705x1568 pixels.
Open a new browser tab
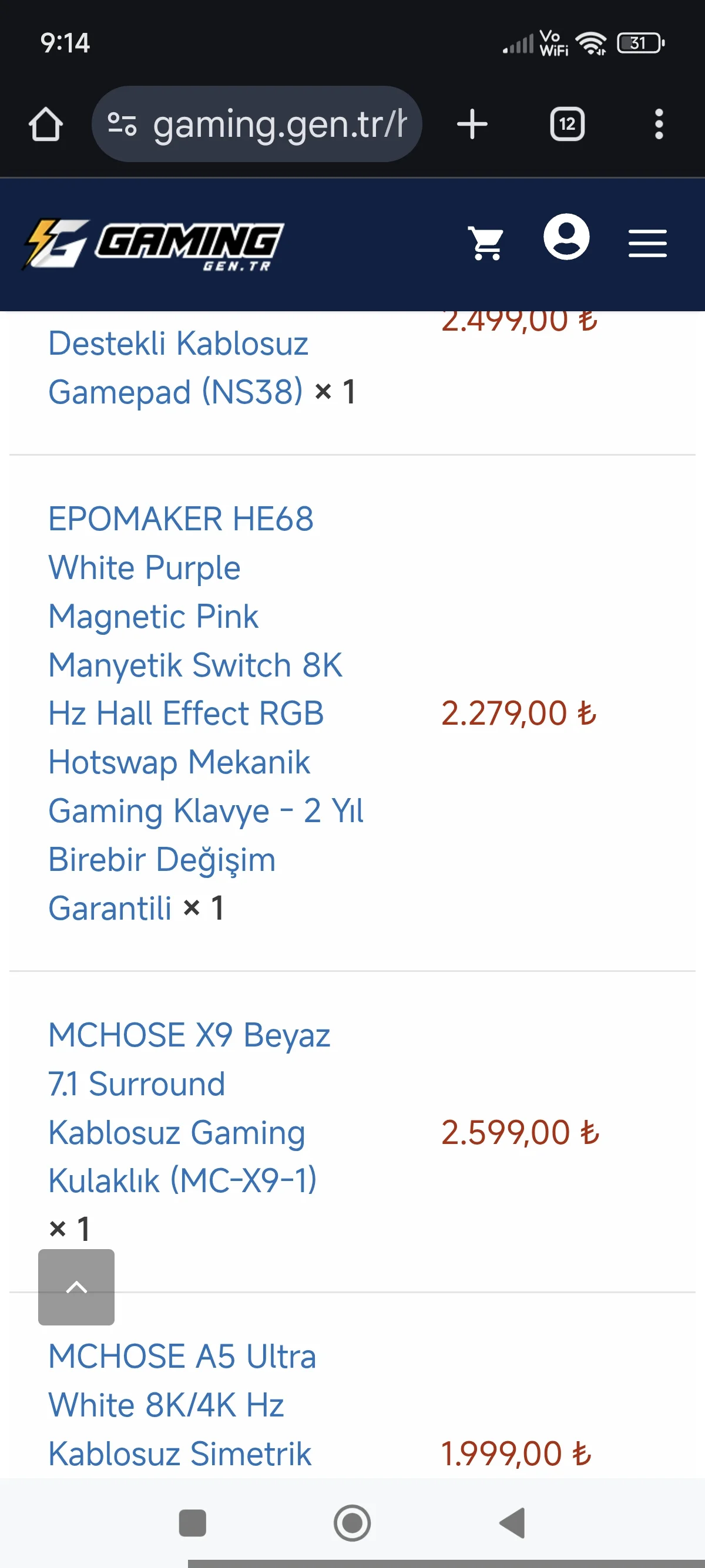point(472,125)
